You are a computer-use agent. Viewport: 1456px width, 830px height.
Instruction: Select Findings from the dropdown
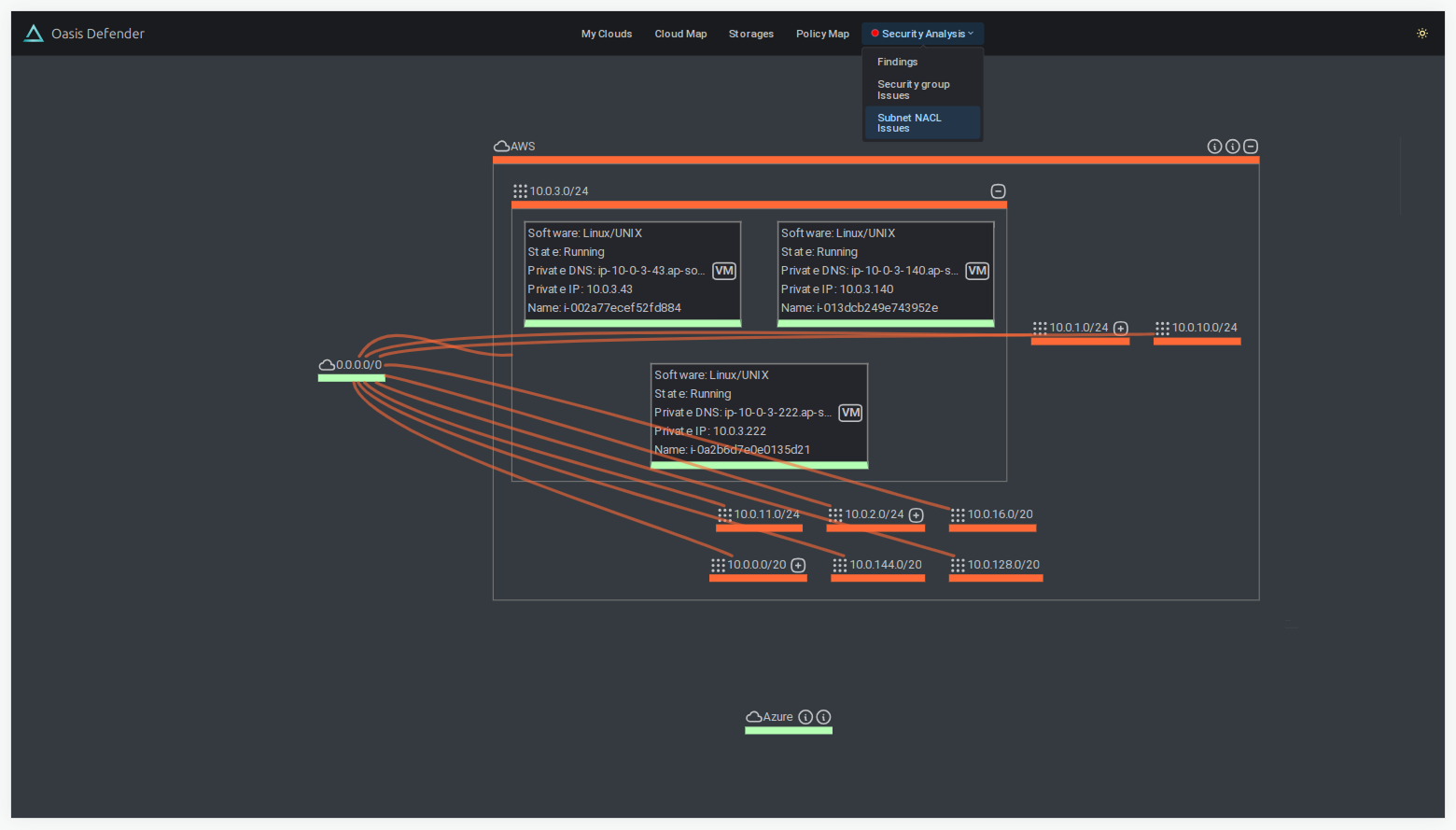[897, 62]
